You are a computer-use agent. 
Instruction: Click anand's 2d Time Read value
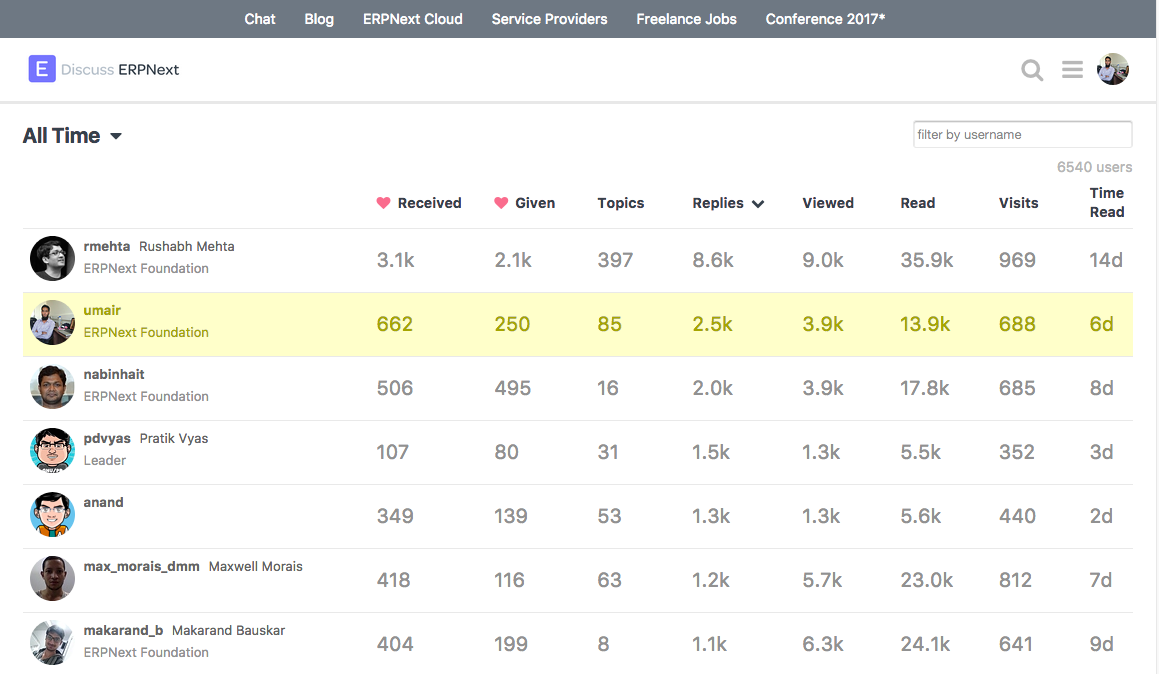(x=1101, y=516)
